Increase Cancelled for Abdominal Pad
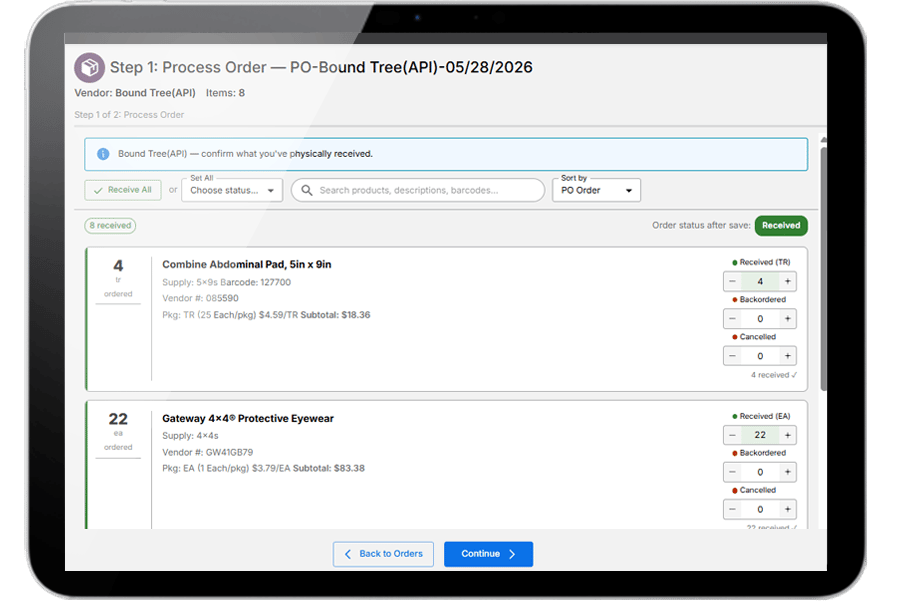 (788, 356)
